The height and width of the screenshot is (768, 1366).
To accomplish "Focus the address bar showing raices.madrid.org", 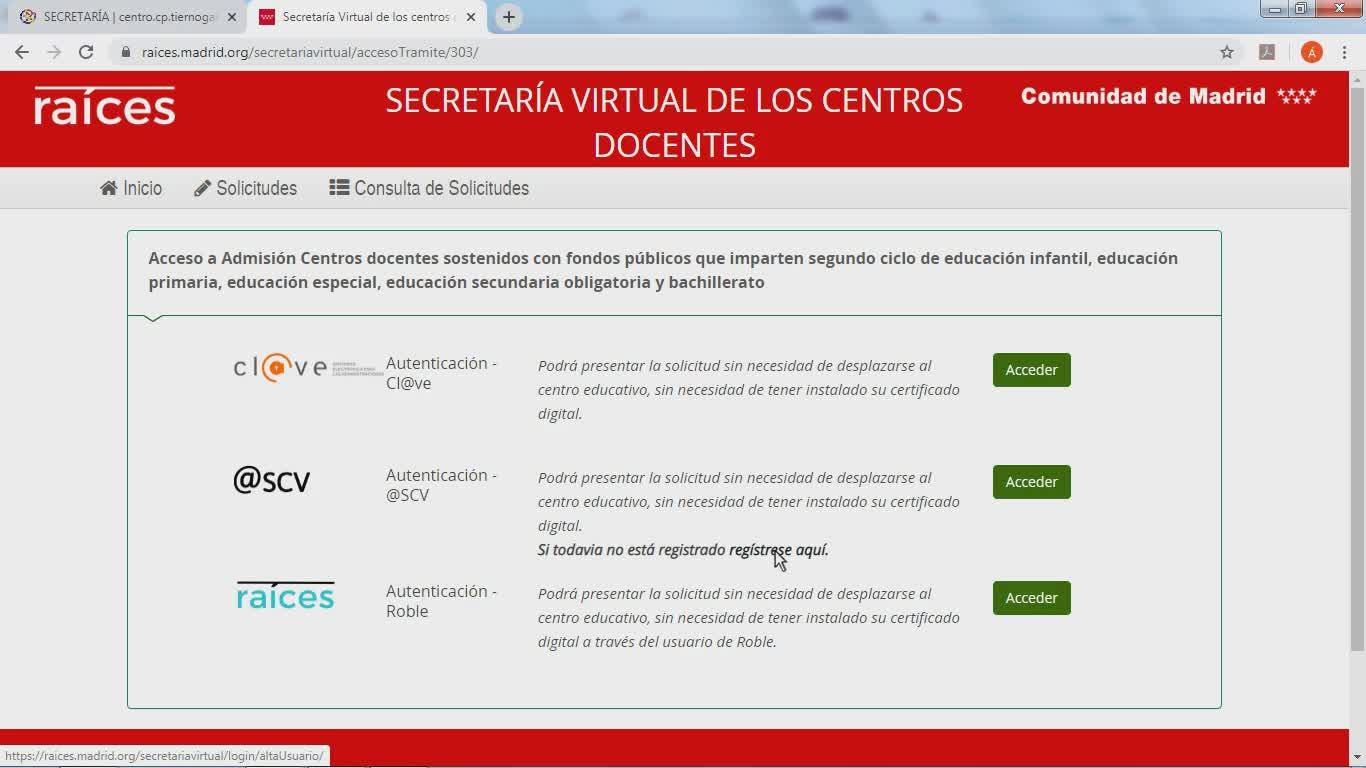I will (x=660, y=52).
